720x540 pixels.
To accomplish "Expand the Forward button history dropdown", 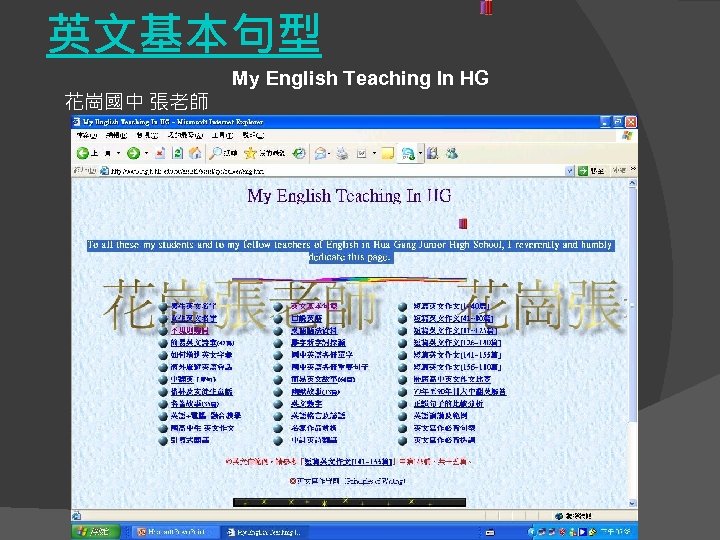I will pyautogui.click(x=146, y=153).
